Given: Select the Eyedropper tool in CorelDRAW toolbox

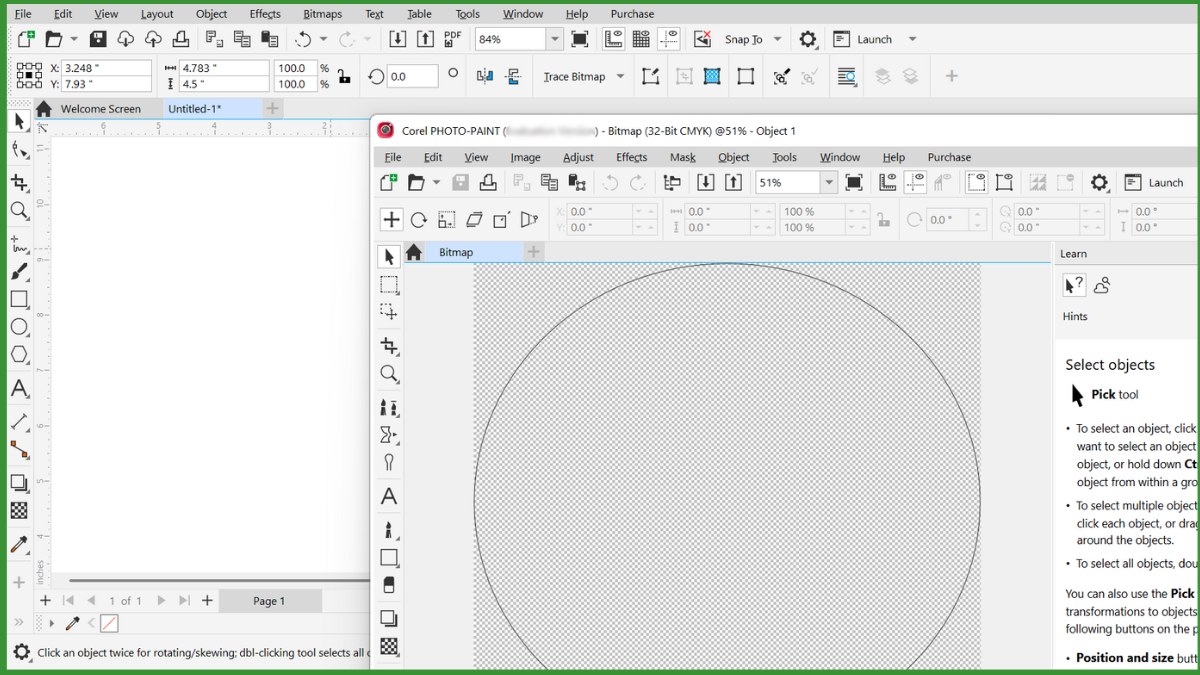Looking at the screenshot, I should pos(19,545).
